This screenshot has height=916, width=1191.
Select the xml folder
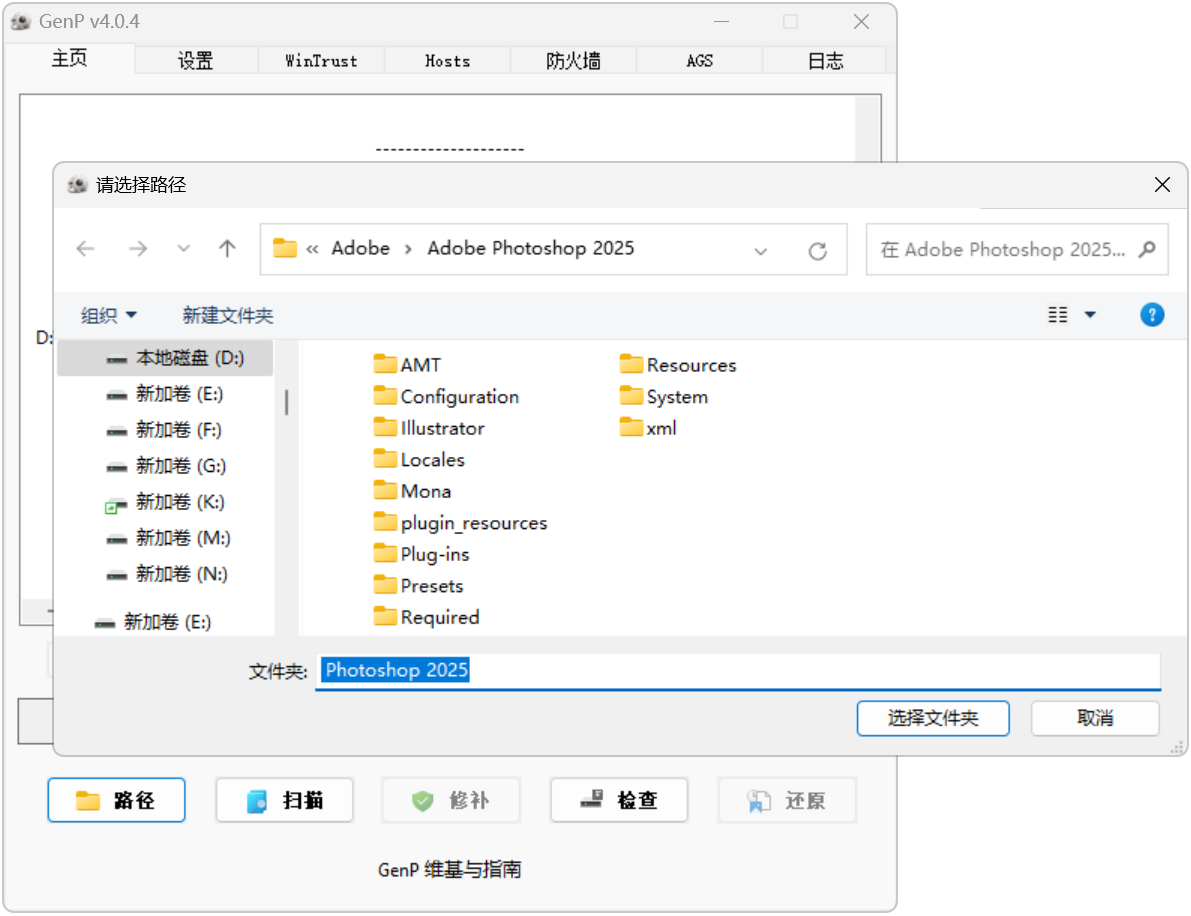click(x=648, y=428)
